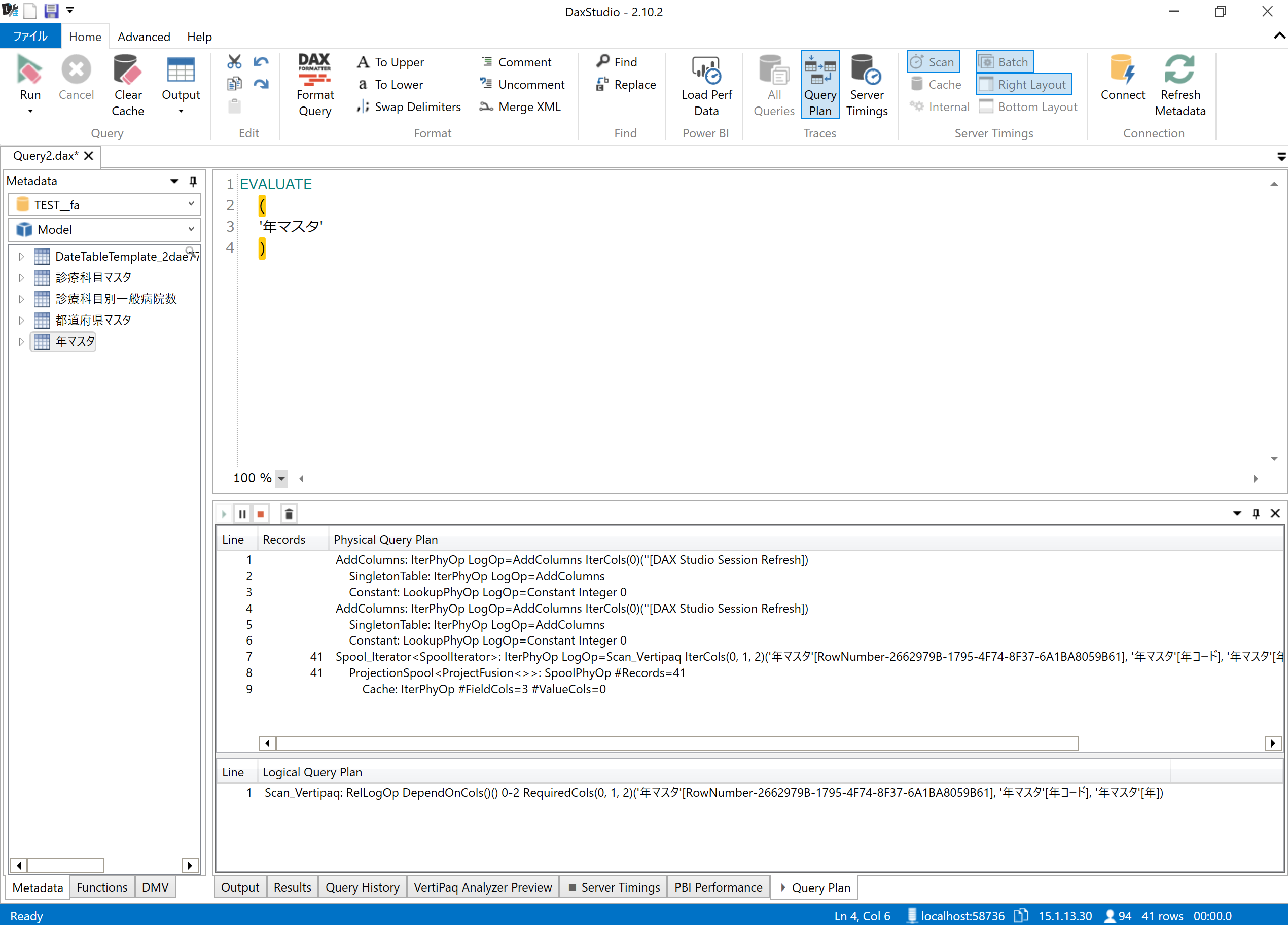Viewport: 1288px width, 925px height.
Task: Open the Model selector dropdown
Action: point(191,229)
